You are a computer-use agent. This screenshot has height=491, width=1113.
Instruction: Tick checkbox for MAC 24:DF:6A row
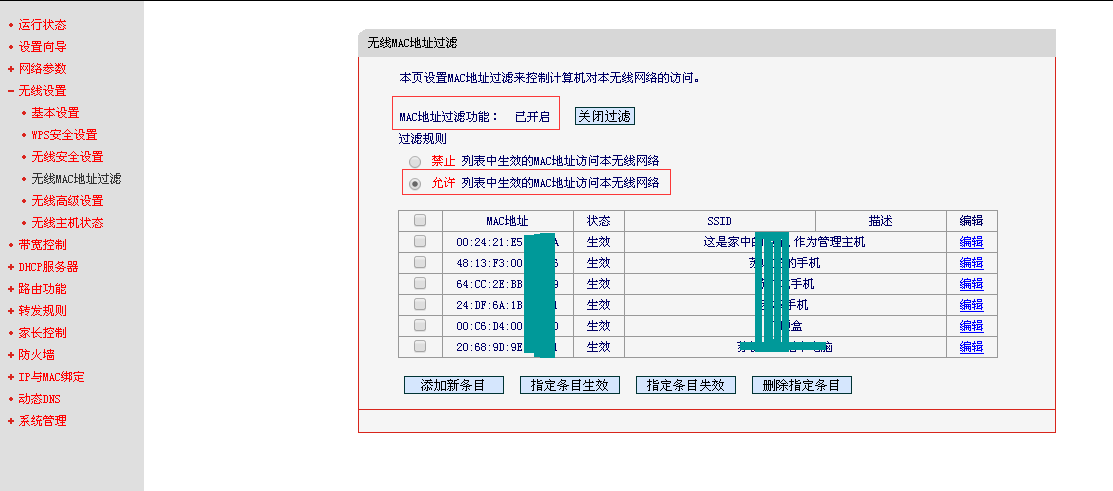pyautogui.click(x=420, y=304)
